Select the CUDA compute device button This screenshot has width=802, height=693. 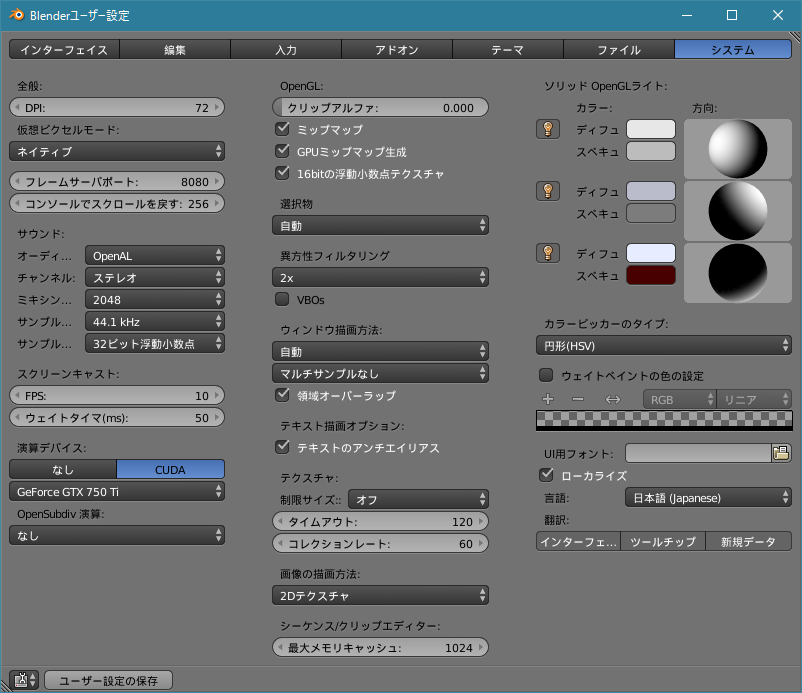[170, 469]
